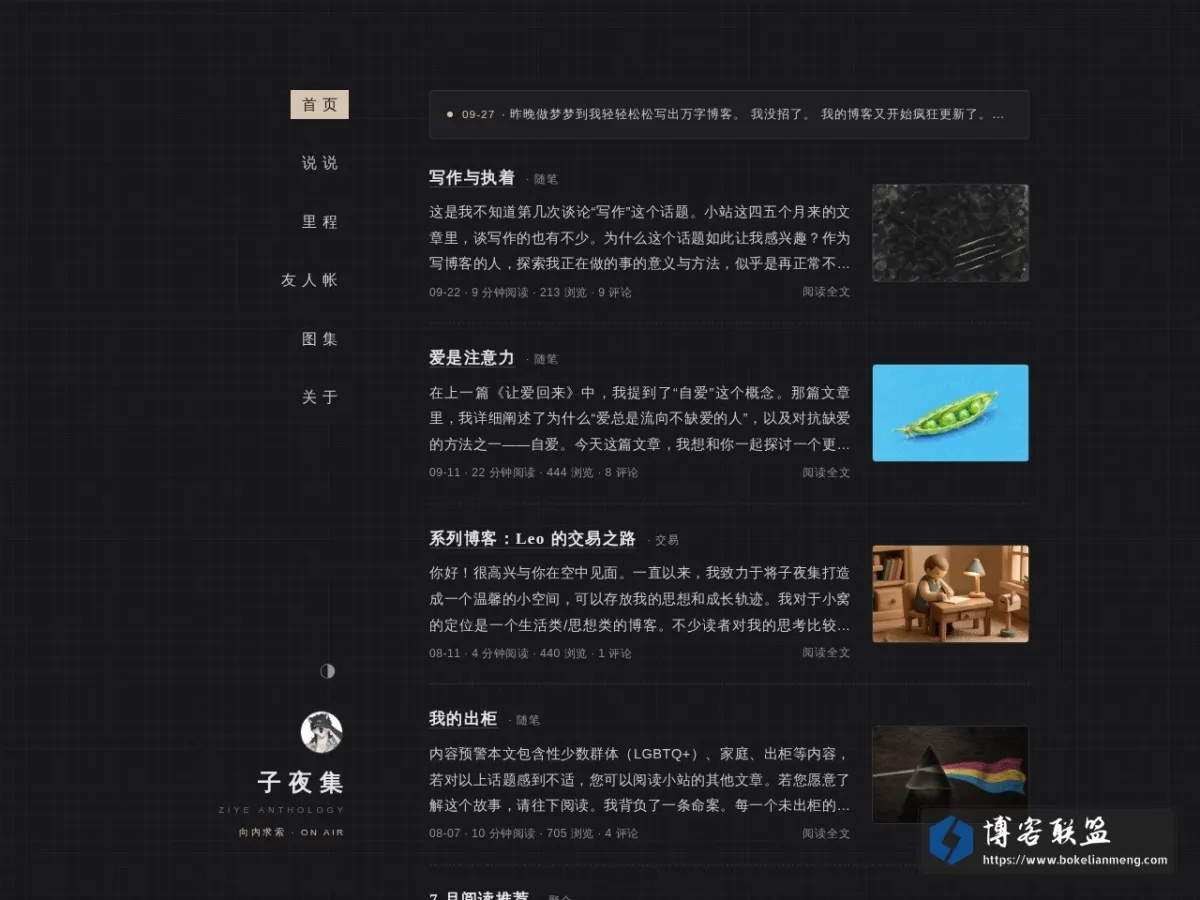Click the blog author avatar

pyautogui.click(x=322, y=732)
